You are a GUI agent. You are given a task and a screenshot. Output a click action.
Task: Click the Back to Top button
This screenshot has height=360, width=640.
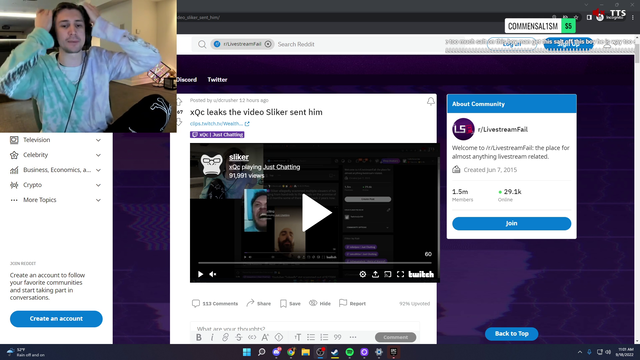point(511,334)
